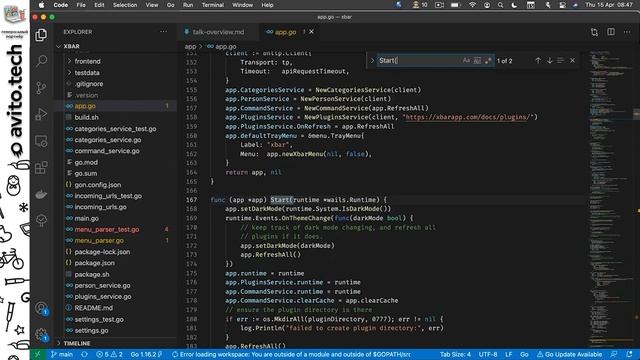Click the synchronize changes status icon
Image resolution: width=640 pixels, height=360 pixels.
tap(84, 354)
